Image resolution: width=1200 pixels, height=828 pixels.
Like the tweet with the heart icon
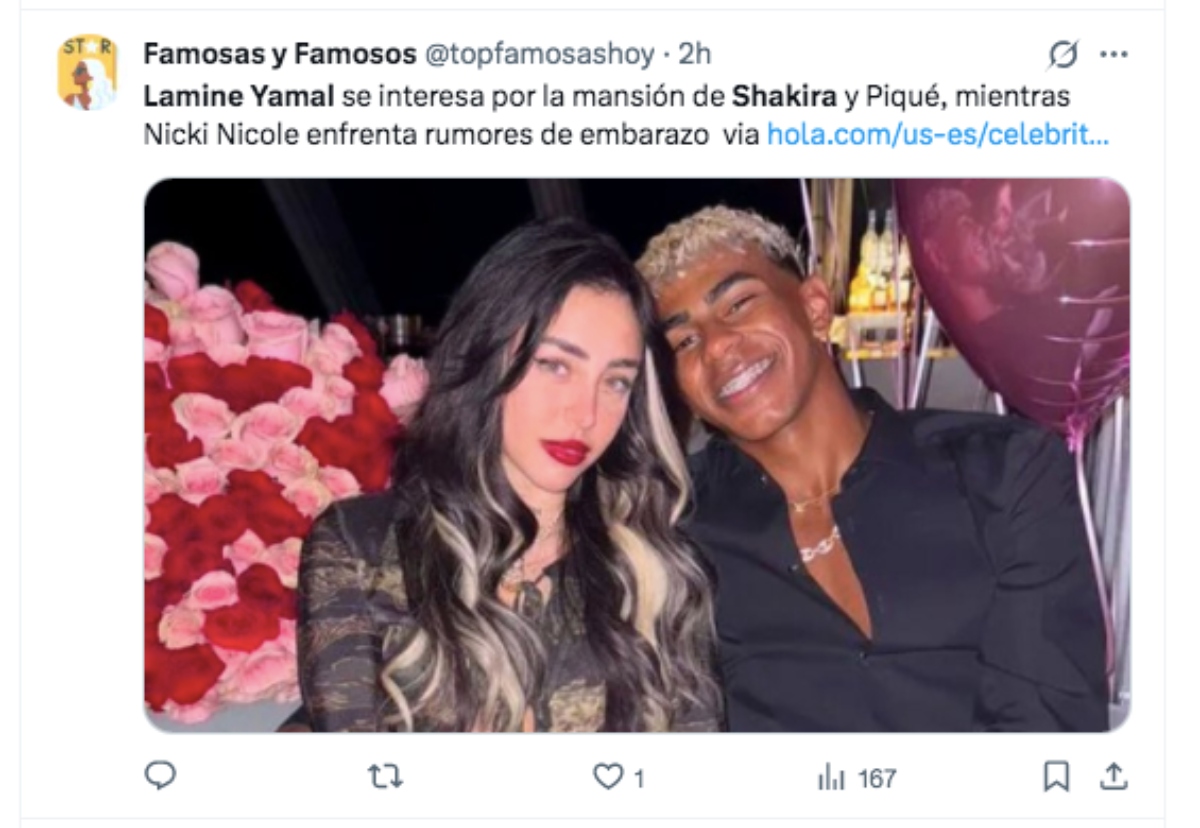[x=608, y=777]
